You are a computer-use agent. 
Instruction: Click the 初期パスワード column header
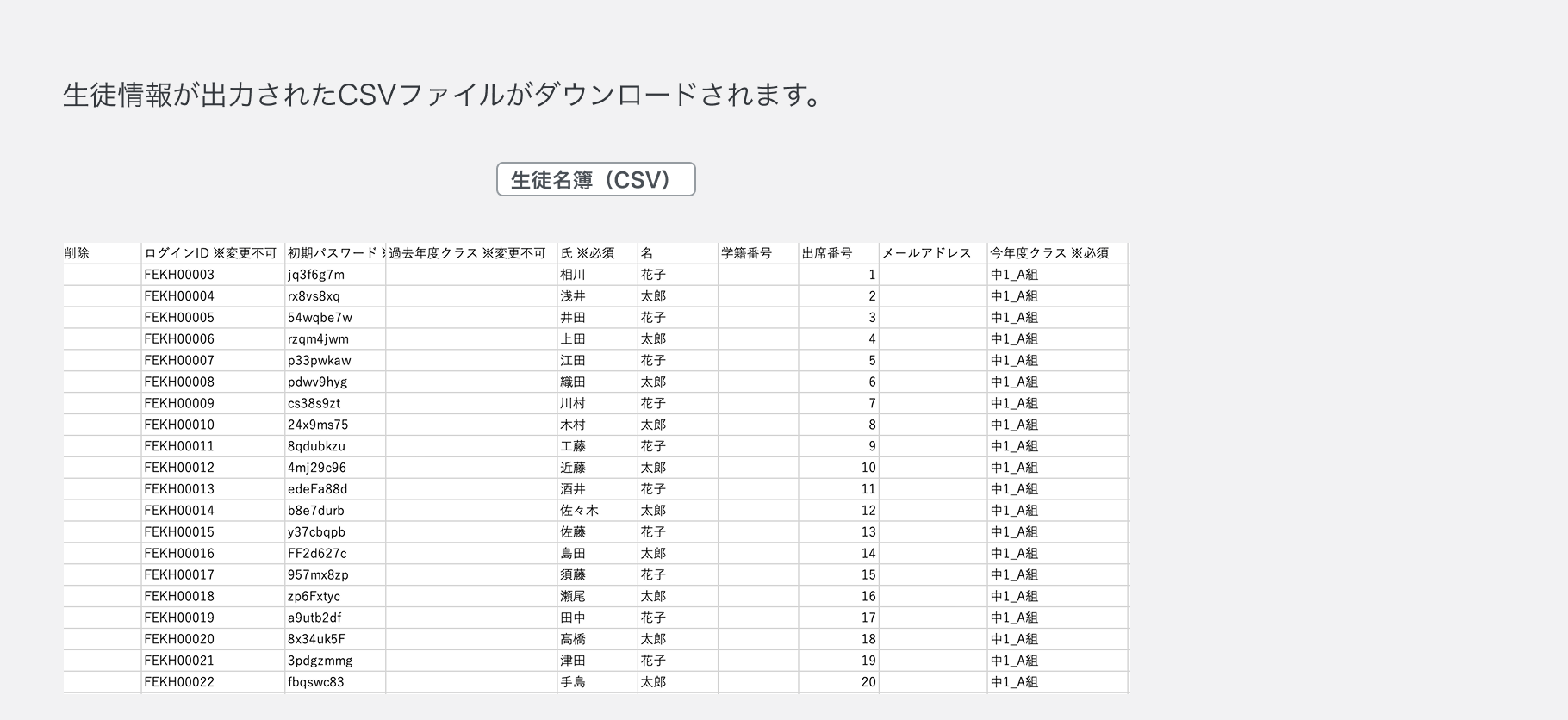[x=334, y=253]
